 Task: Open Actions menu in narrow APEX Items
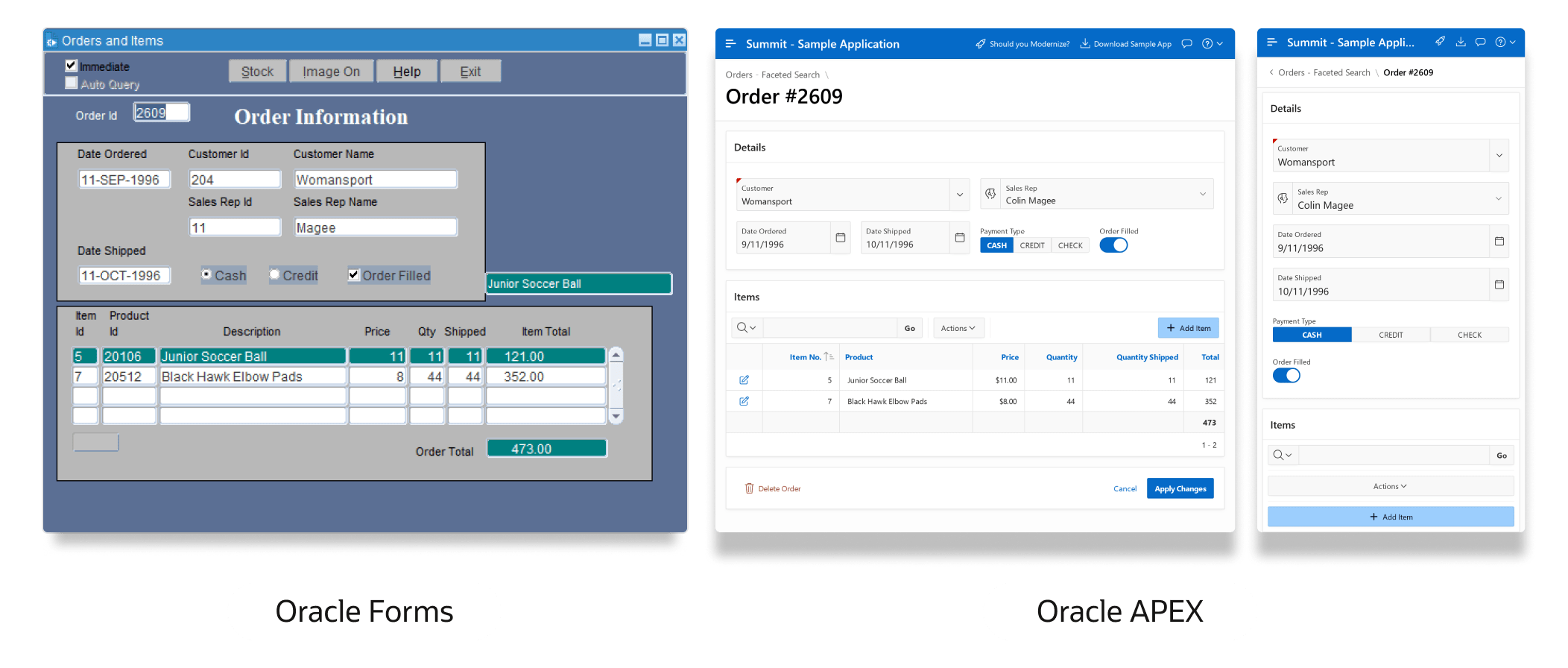tap(1391, 486)
